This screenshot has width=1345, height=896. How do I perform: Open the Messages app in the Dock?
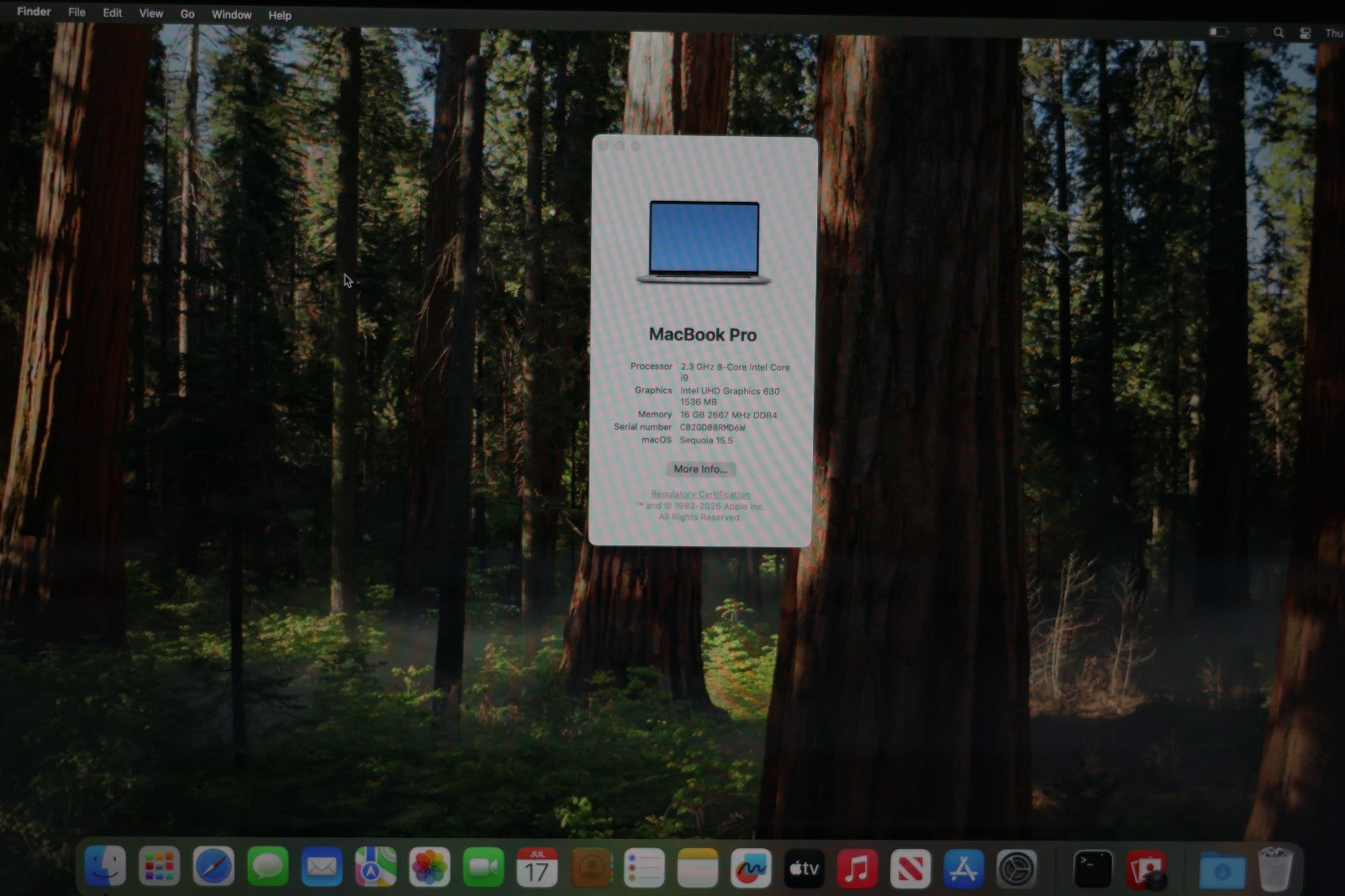[267, 867]
